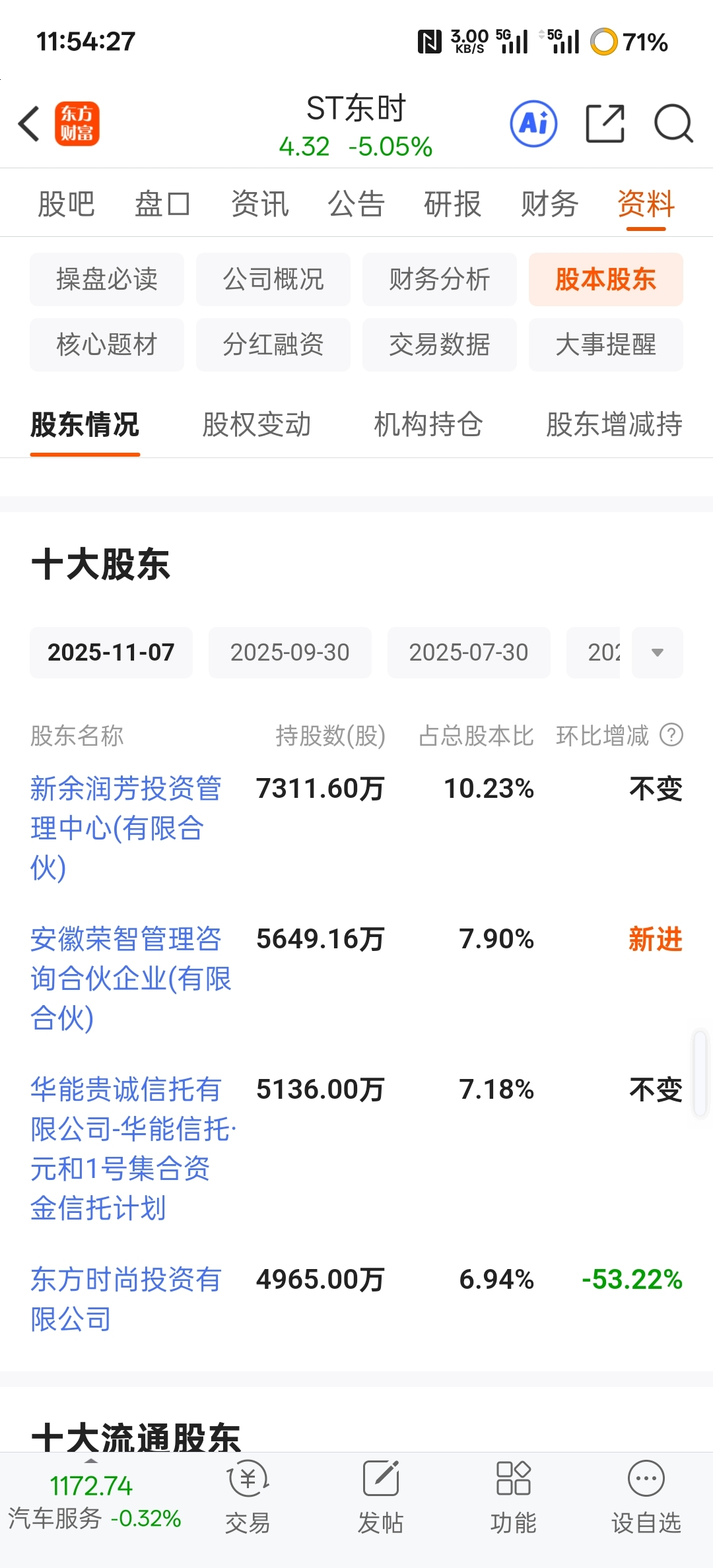Tap the 设自选 more icon
Viewport: 713px width, 1568px height.
coord(646,1478)
